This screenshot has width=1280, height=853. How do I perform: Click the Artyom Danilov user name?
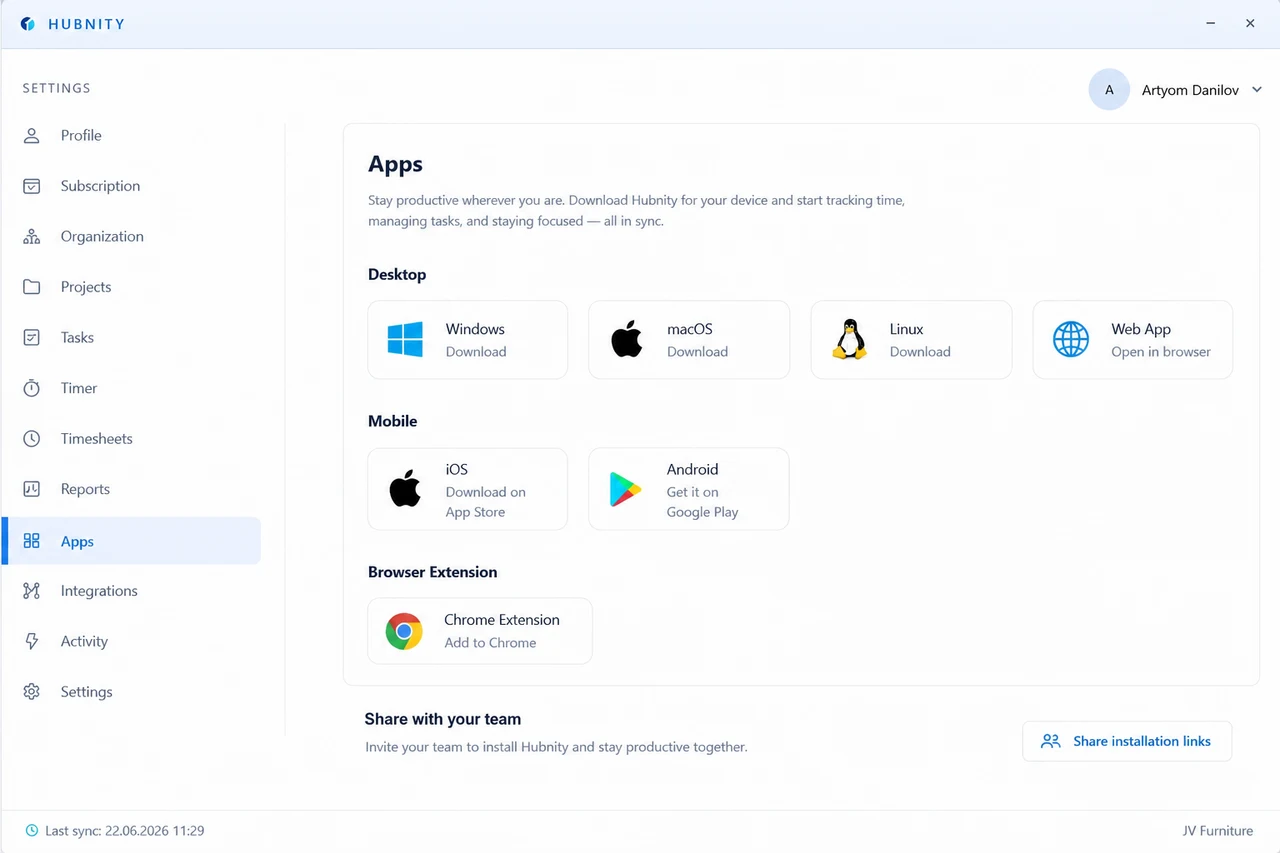click(1190, 90)
